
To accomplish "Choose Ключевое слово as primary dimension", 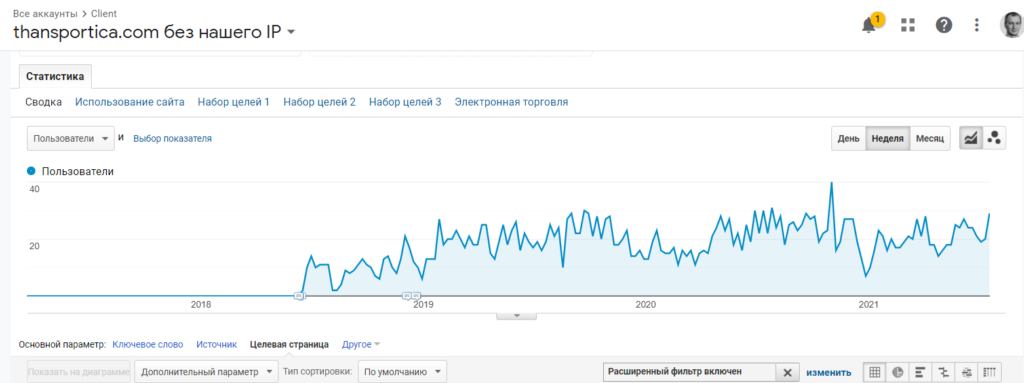I will coord(148,344).
